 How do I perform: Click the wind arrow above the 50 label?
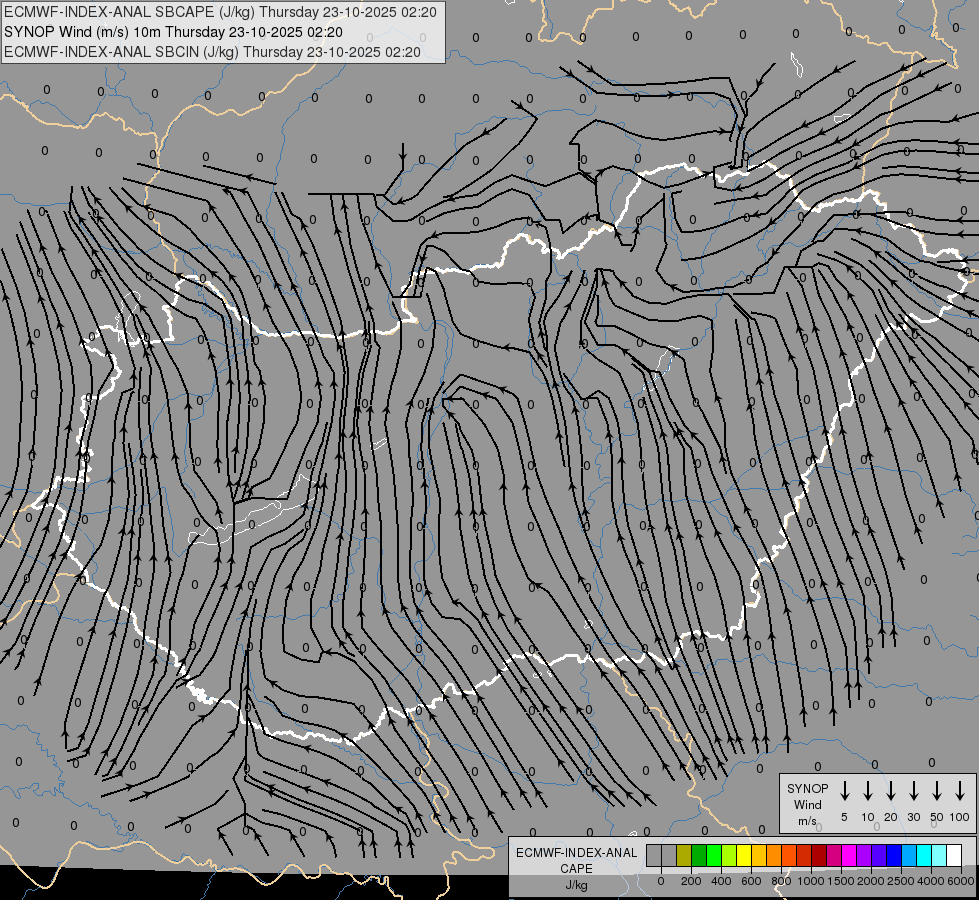[x=937, y=791]
